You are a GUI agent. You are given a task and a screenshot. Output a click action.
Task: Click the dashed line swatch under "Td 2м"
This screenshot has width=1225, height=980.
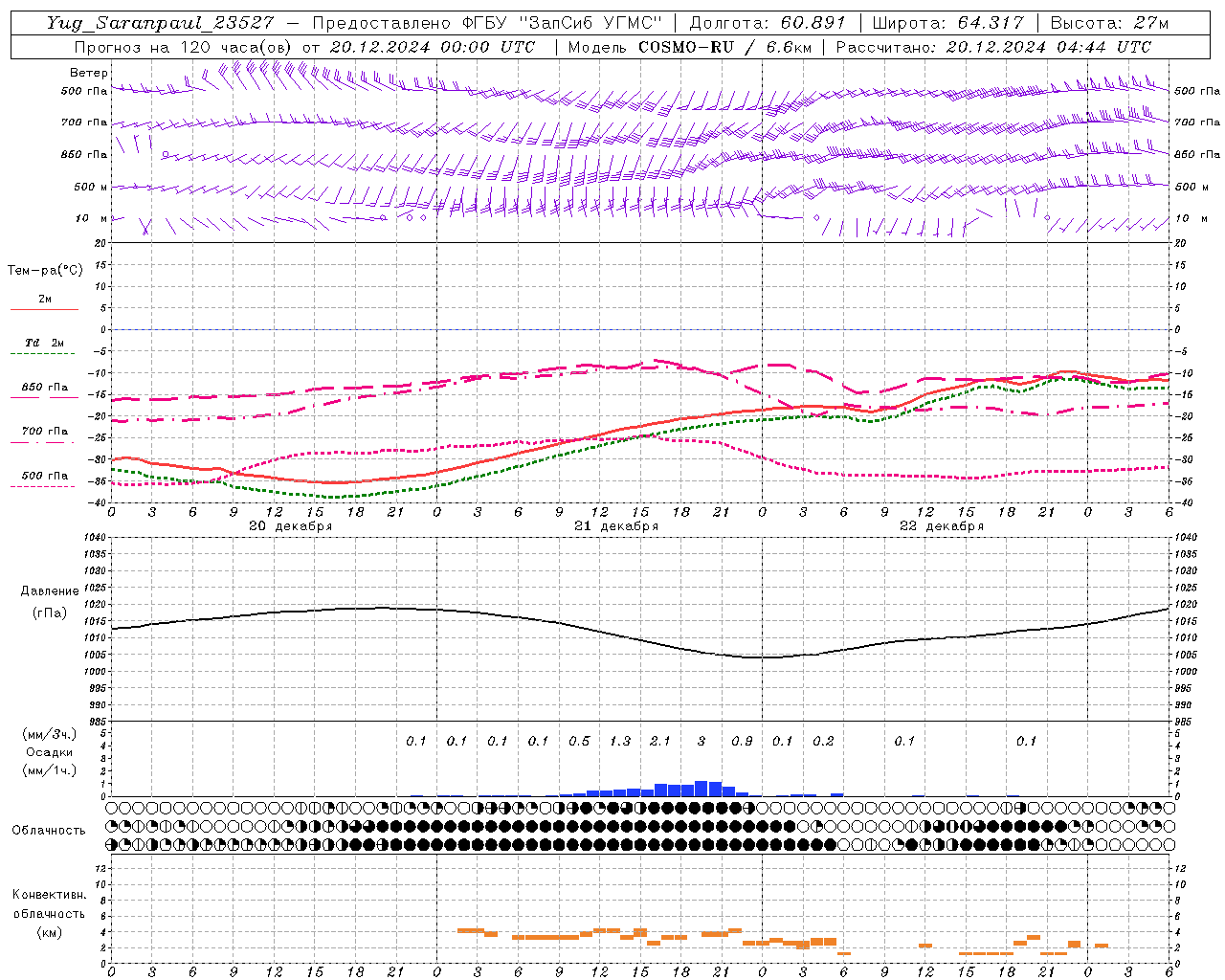pos(43,354)
